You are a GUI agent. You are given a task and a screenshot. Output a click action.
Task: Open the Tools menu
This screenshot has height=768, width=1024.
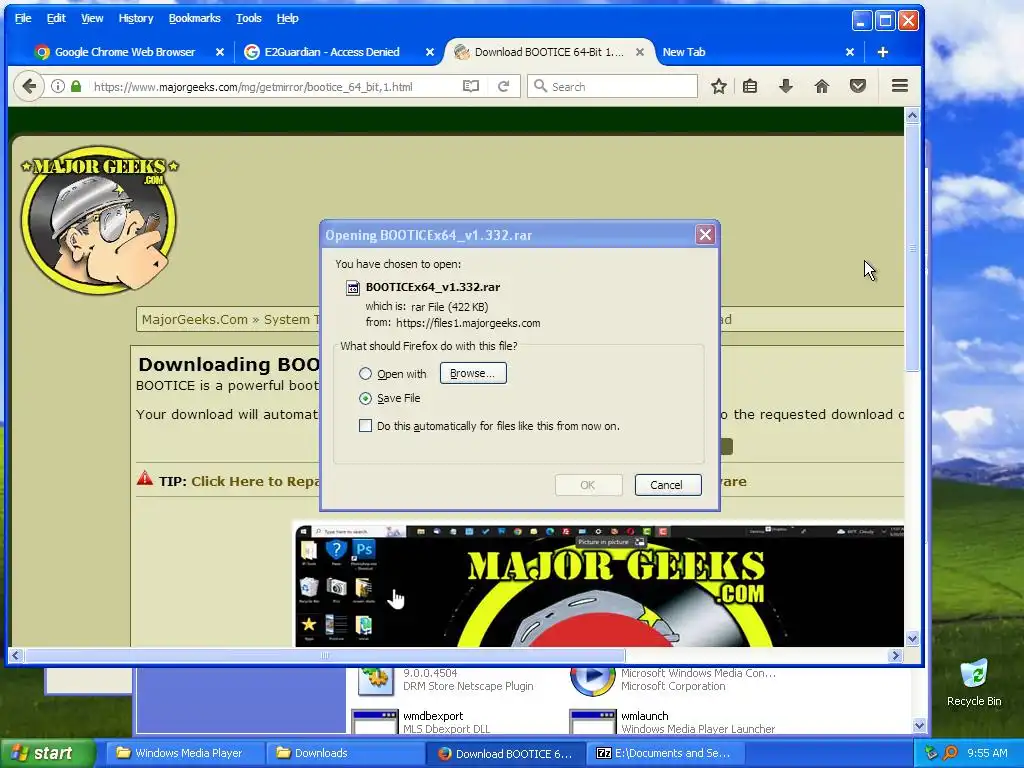point(249,18)
